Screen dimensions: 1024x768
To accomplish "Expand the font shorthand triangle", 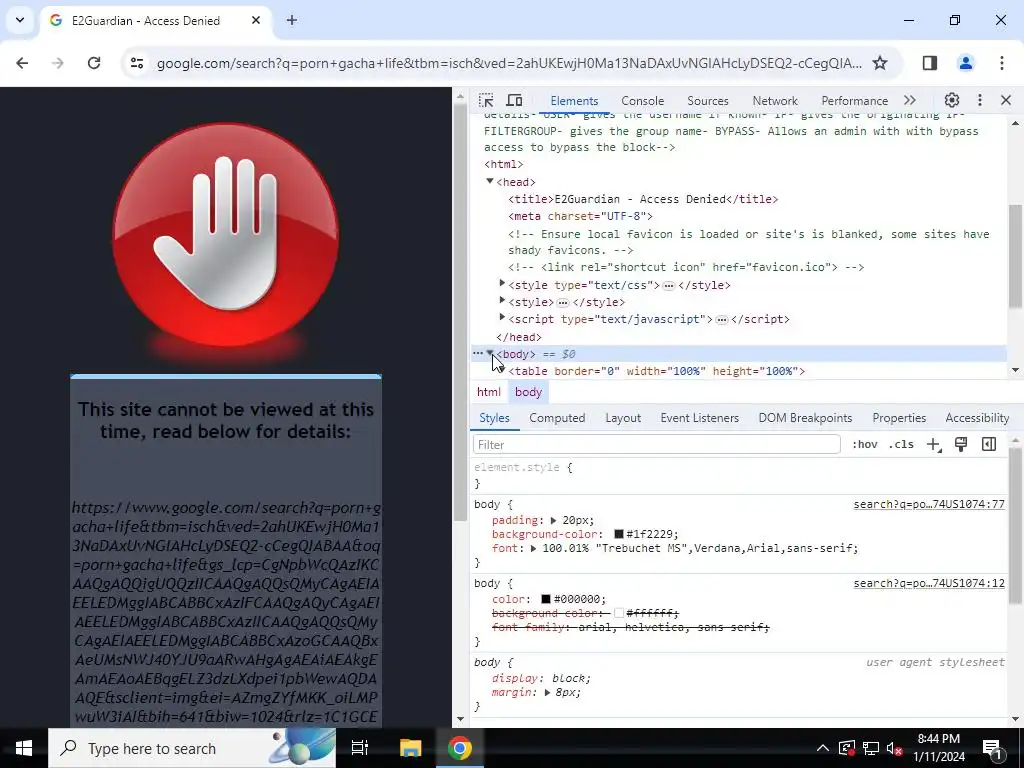I will pos(534,549).
